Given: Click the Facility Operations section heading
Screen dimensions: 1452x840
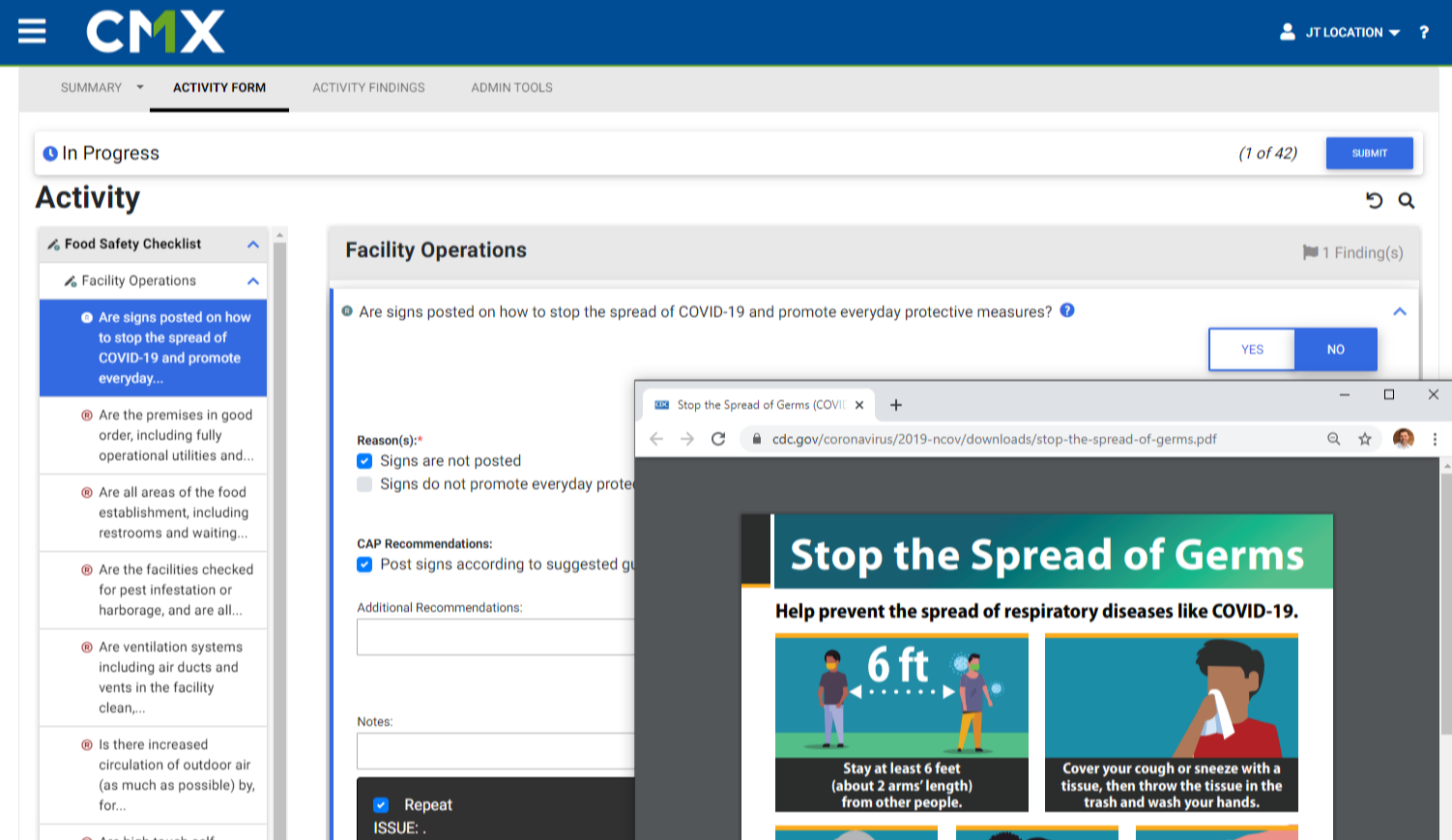Looking at the screenshot, I should click(x=436, y=250).
